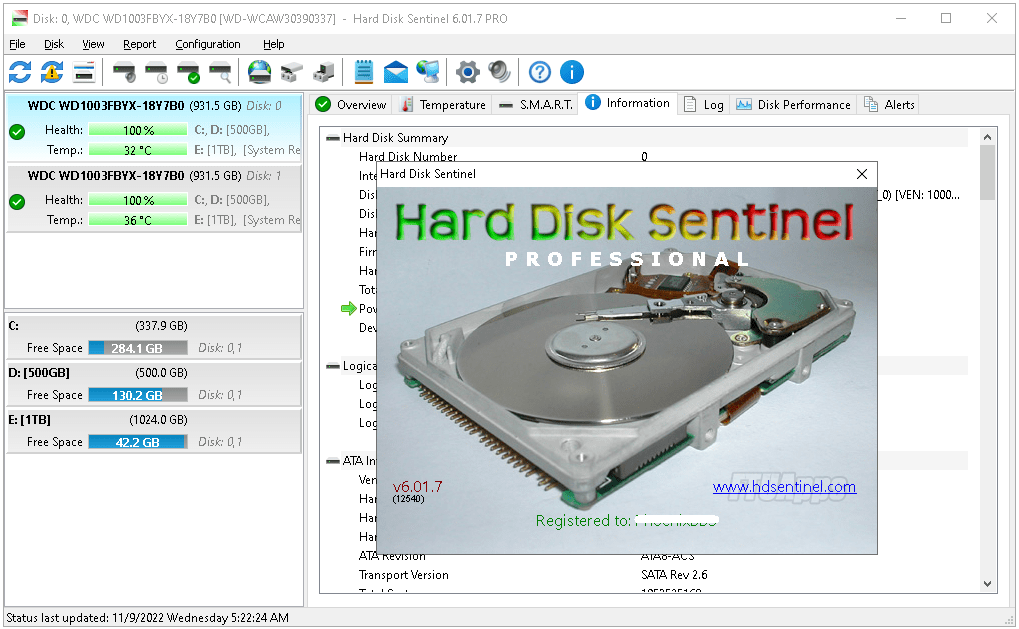This screenshot has height=629, width=1019.
Task: Click version text v6.01.7 in dialog
Action: [x=417, y=487]
